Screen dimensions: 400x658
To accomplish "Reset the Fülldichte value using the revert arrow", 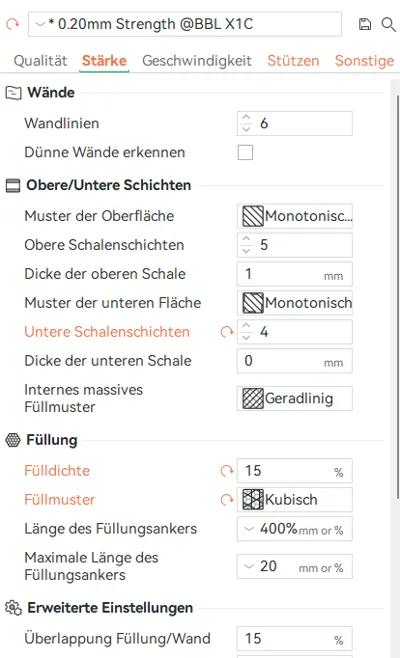I will pos(227,471).
